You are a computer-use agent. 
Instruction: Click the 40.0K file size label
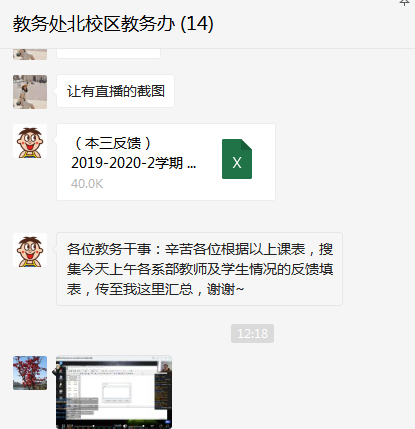(87, 184)
